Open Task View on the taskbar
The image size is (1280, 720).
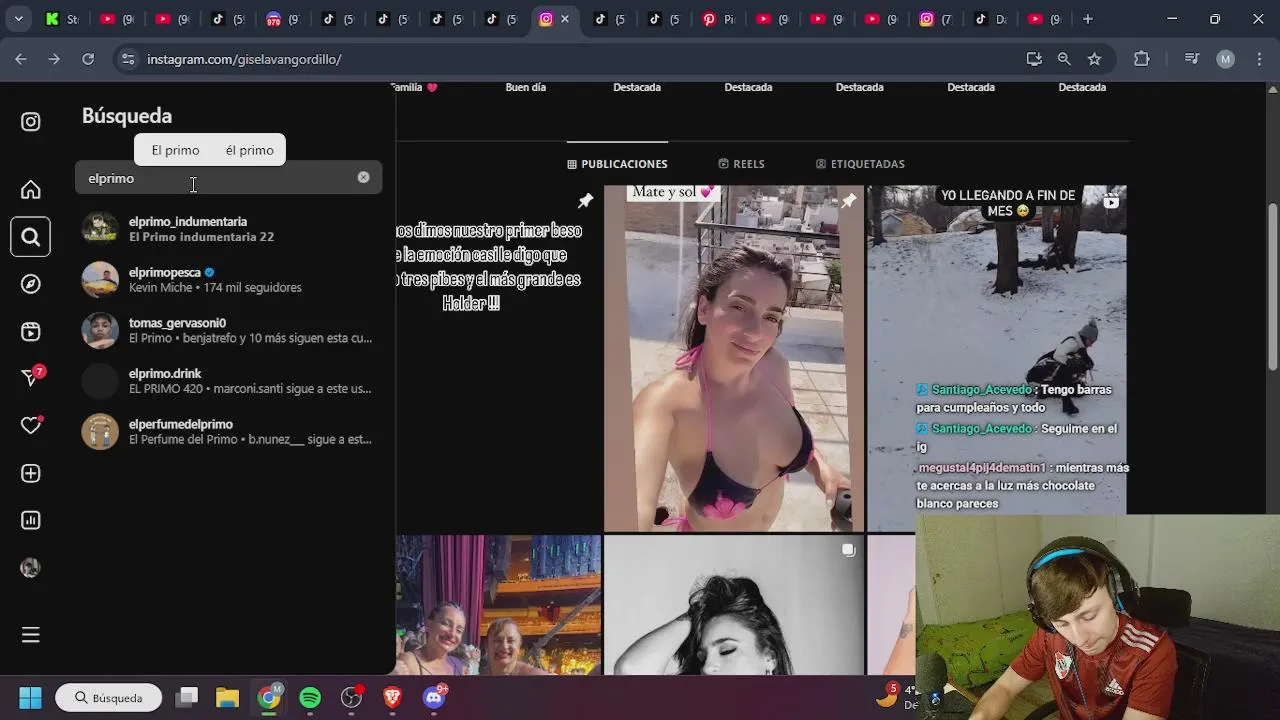pos(186,697)
